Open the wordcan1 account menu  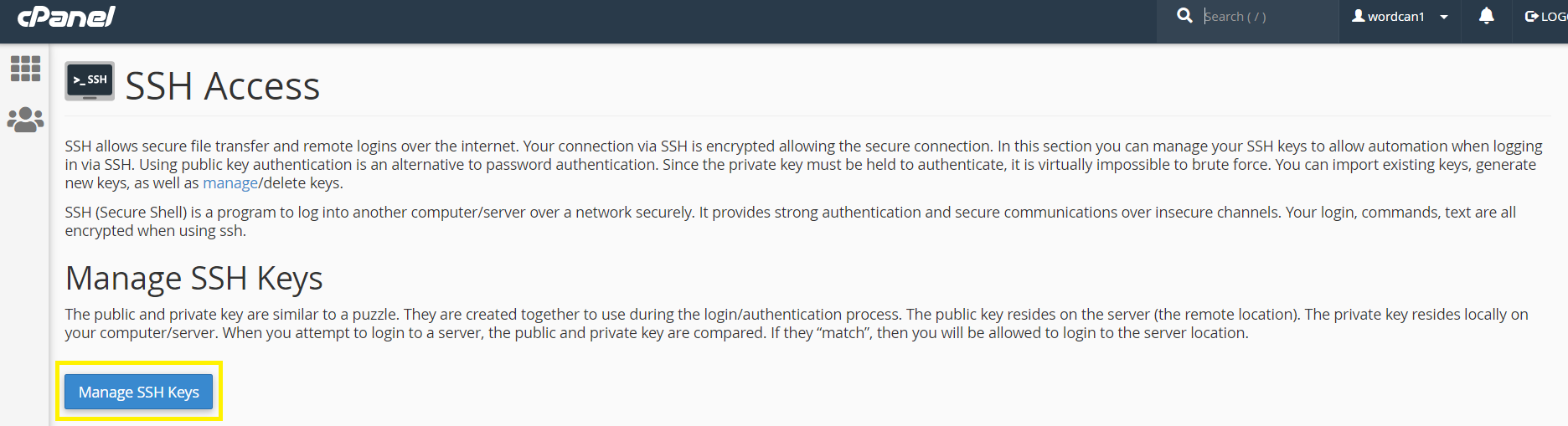click(1395, 17)
